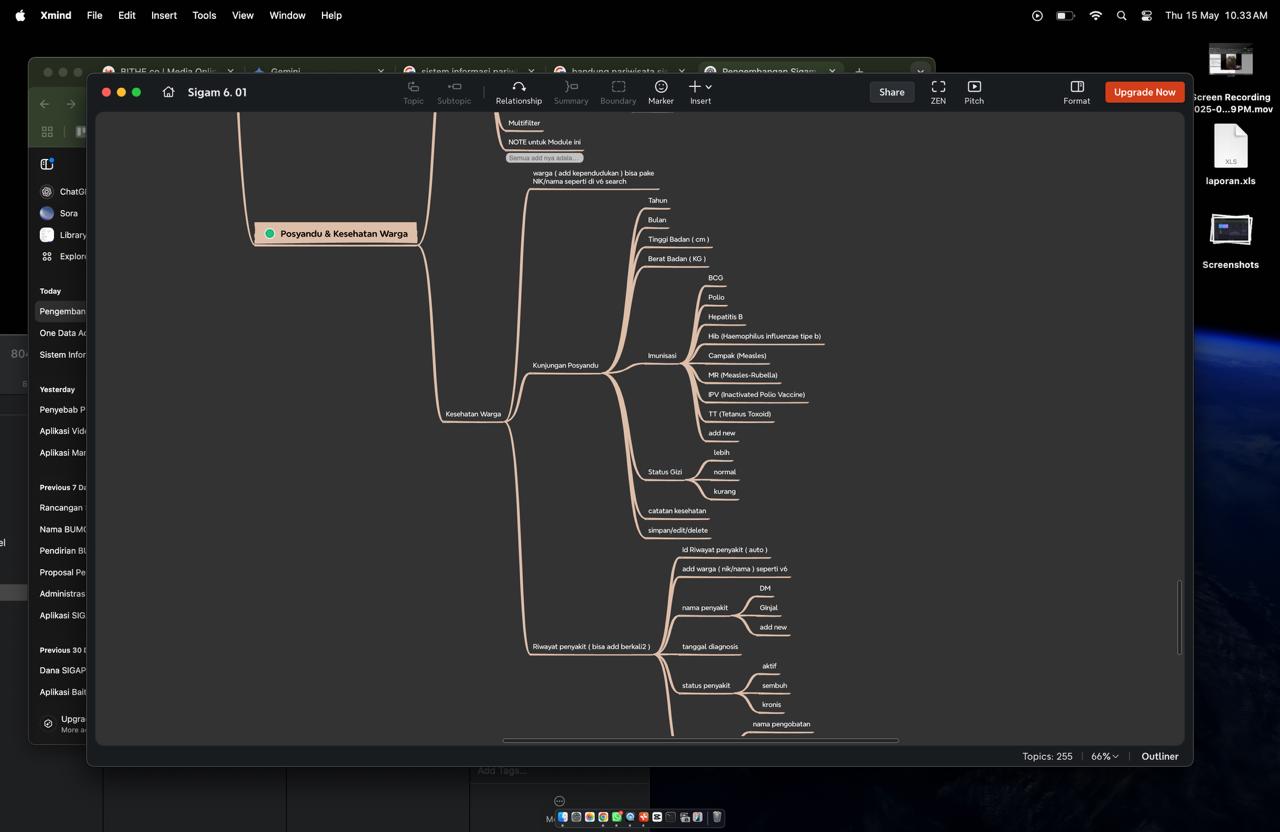Click the Topic toolbar icon

[x=413, y=92]
